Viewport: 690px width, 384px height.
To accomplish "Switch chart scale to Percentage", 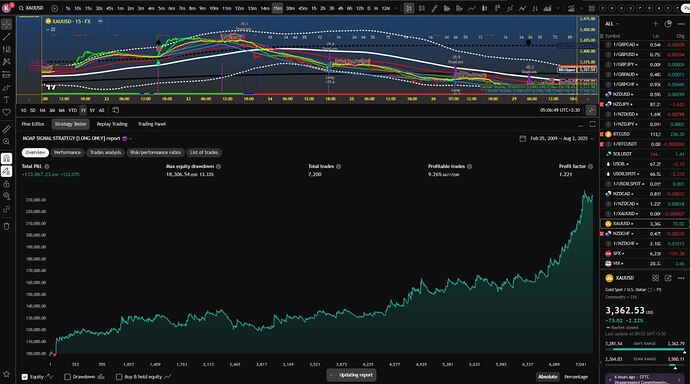I will coord(576,377).
